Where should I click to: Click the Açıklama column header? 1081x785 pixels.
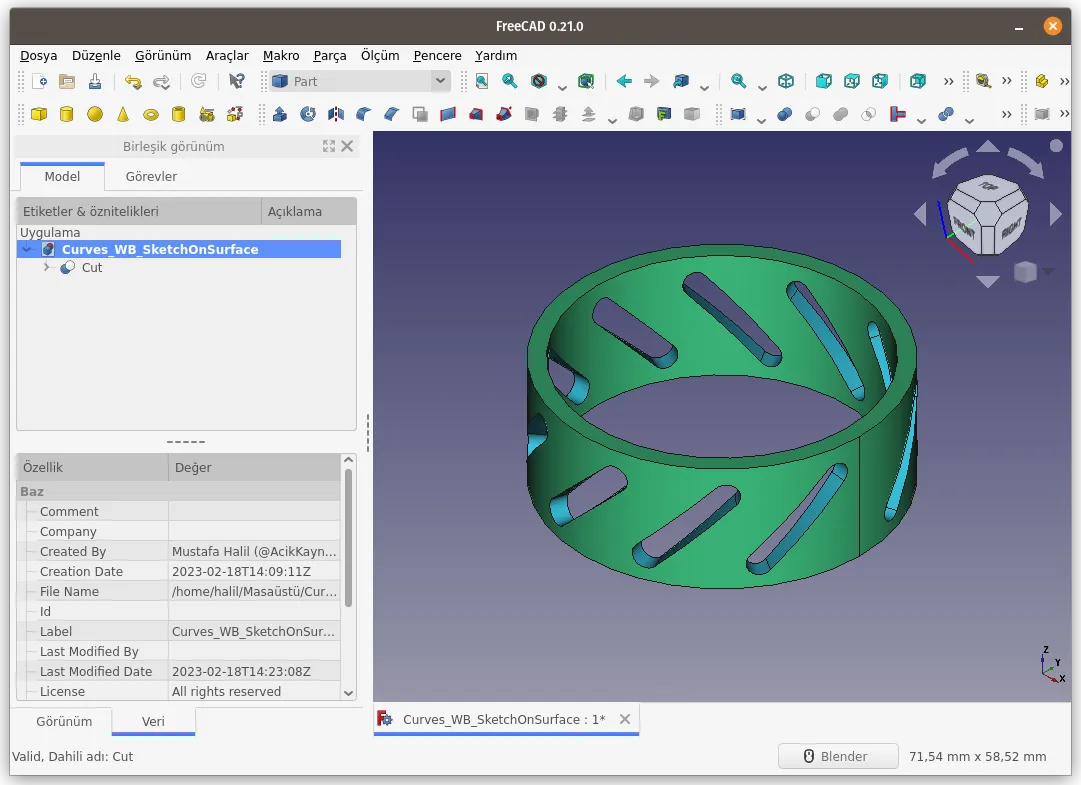pyautogui.click(x=309, y=212)
